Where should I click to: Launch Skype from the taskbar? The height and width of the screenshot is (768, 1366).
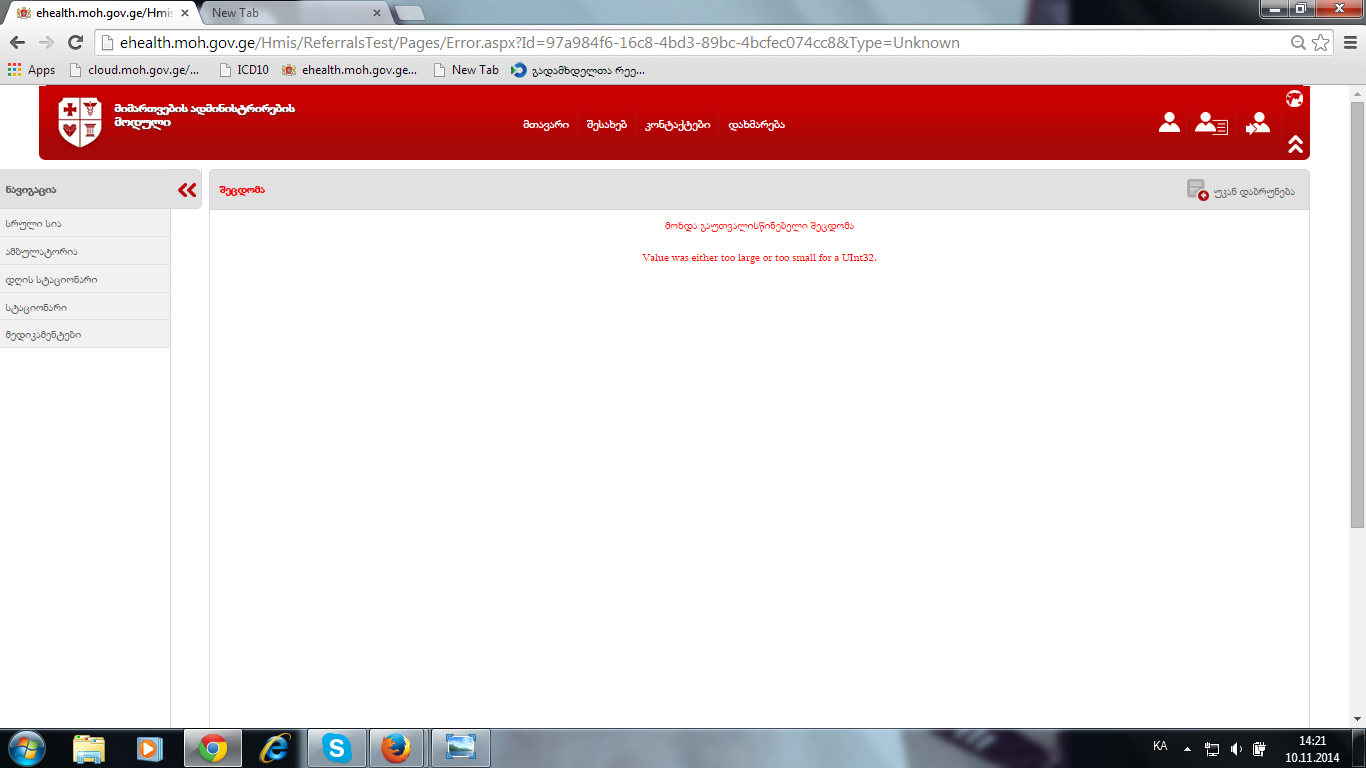point(336,748)
